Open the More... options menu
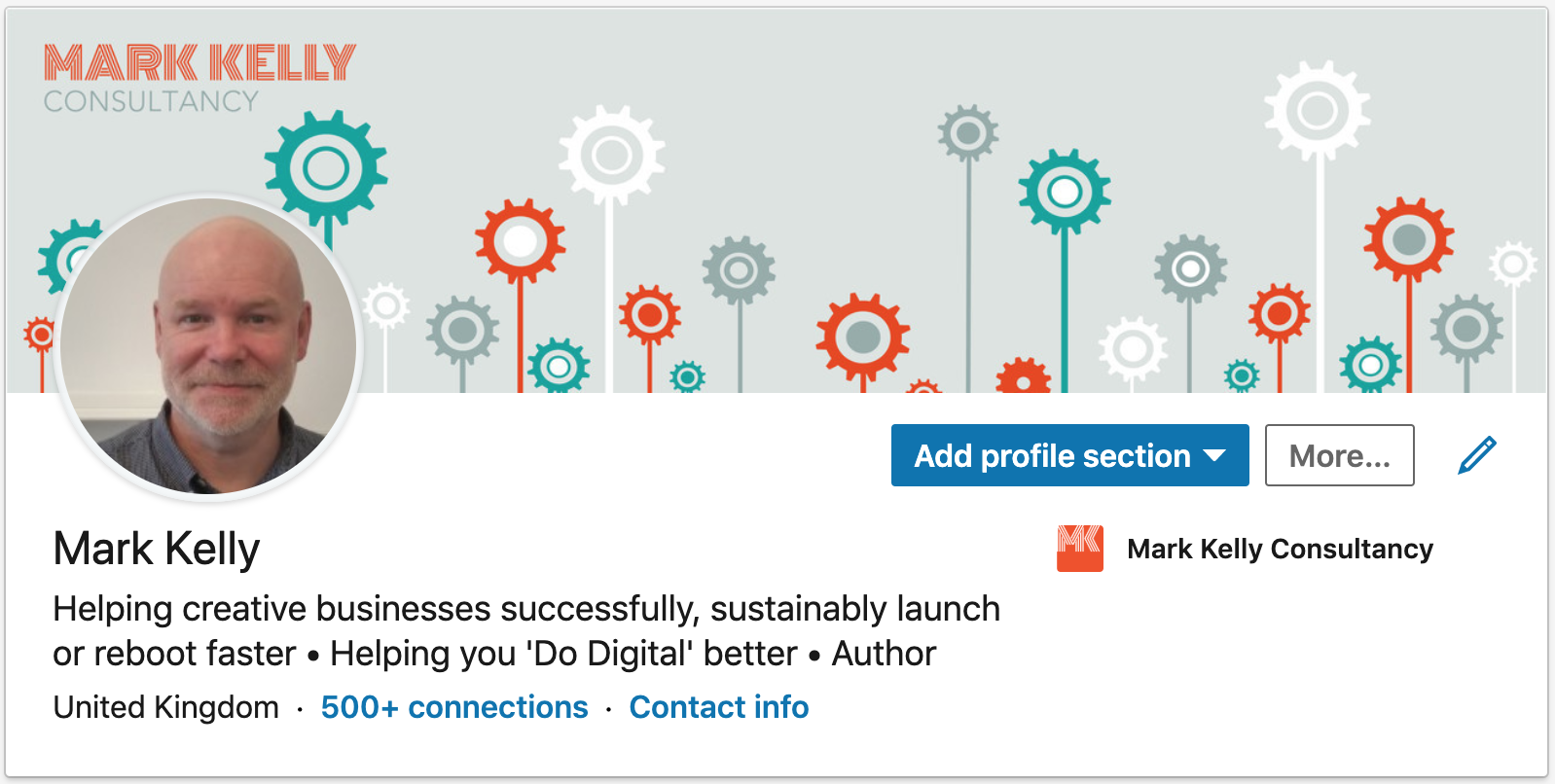Screen dimensions: 1555x784 [1339, 455]
